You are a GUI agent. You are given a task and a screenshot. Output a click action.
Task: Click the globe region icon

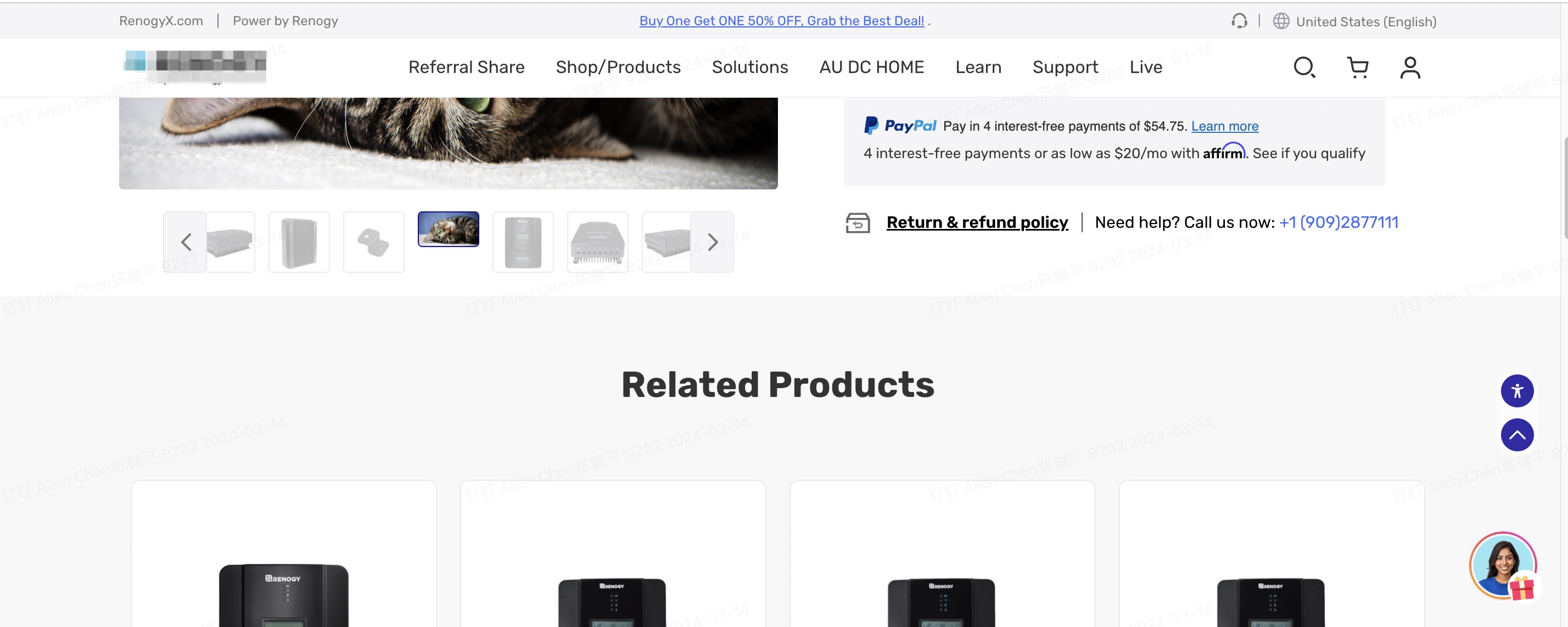tap(1281, 21)
